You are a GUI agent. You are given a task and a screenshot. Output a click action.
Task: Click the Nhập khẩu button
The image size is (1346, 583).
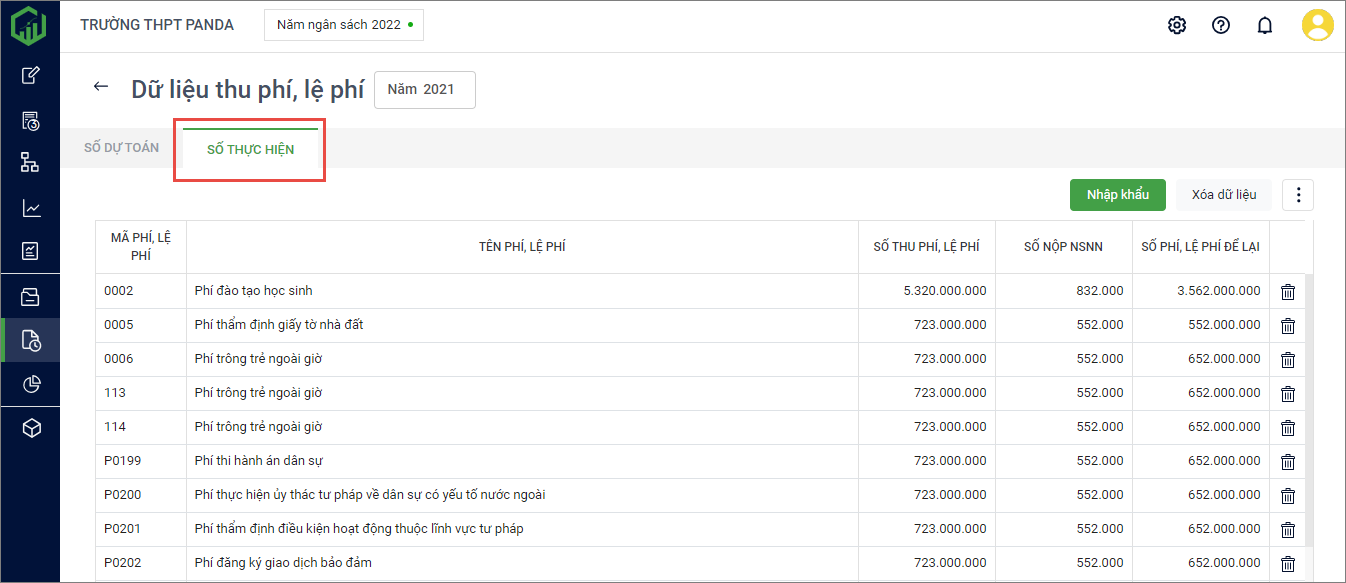tap(1117, 195)
